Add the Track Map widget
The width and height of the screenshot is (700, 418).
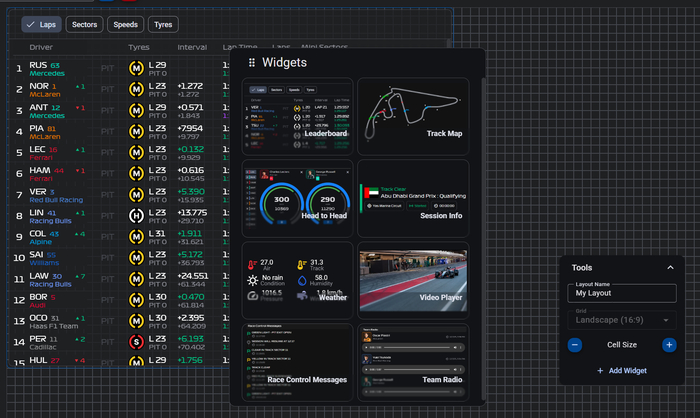coord(413,117)
